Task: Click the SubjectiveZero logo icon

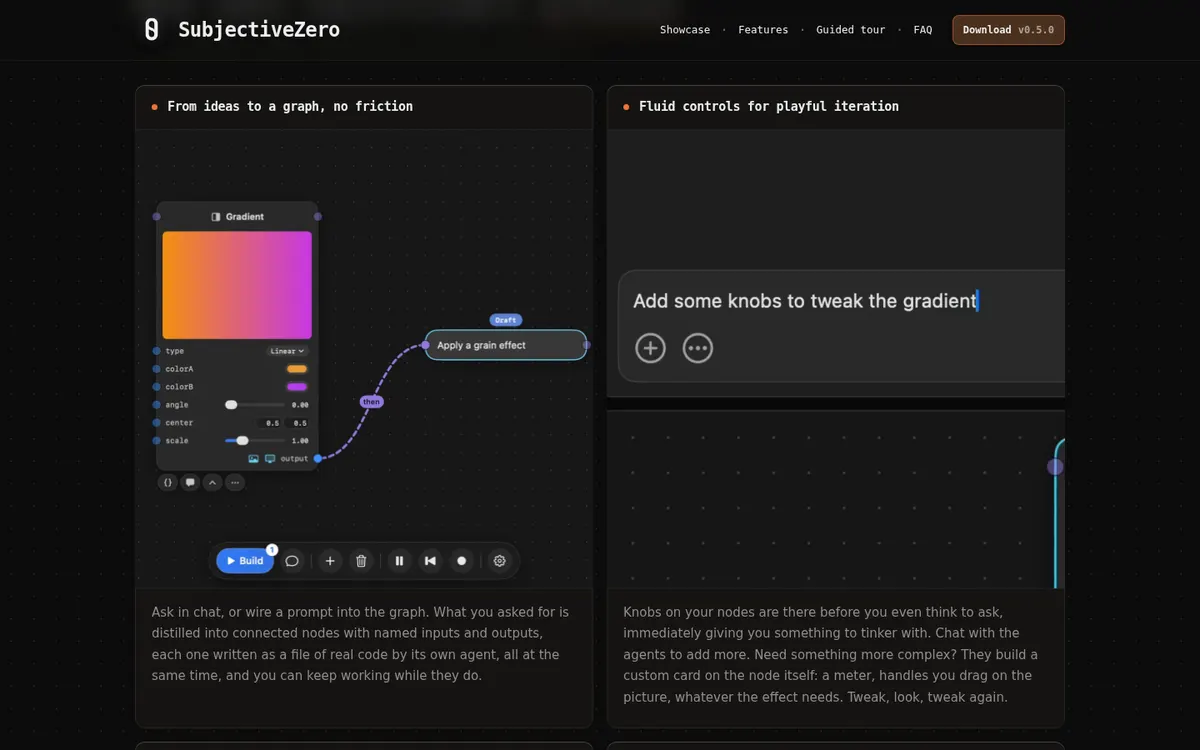Action: 151,30
